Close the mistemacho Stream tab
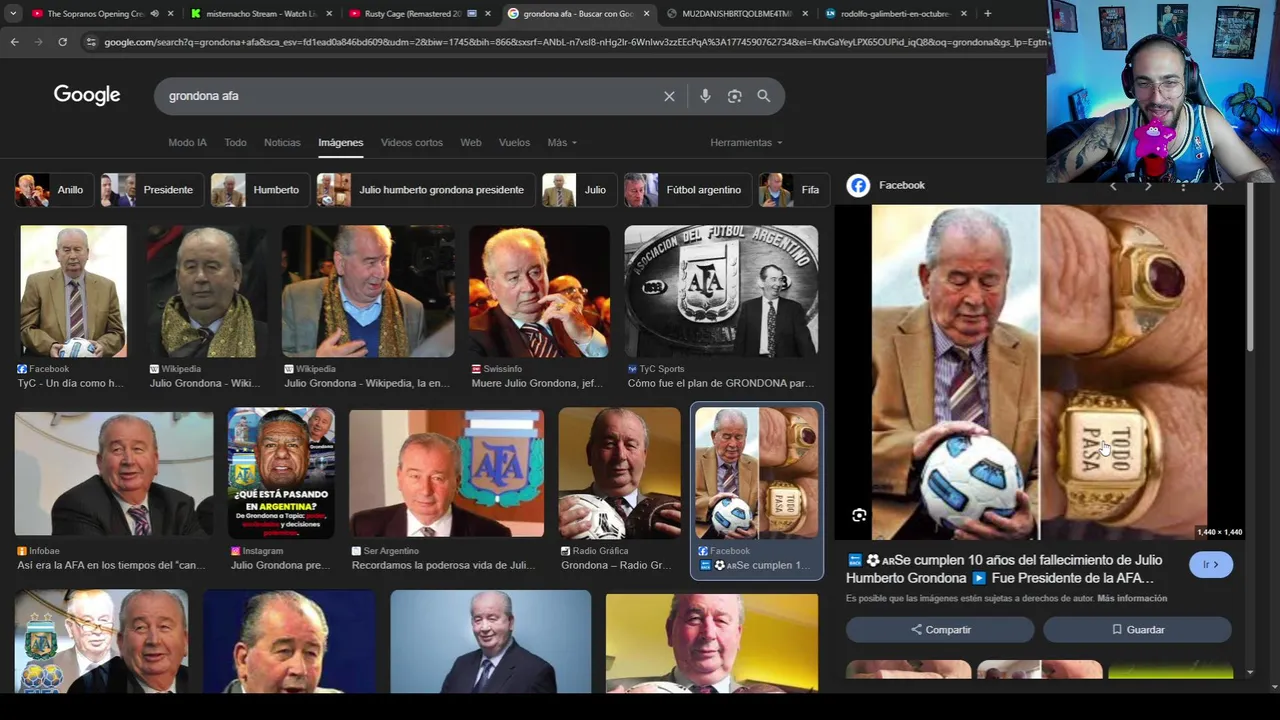Screen dimensions: 1280x720 tap(329, 14)
